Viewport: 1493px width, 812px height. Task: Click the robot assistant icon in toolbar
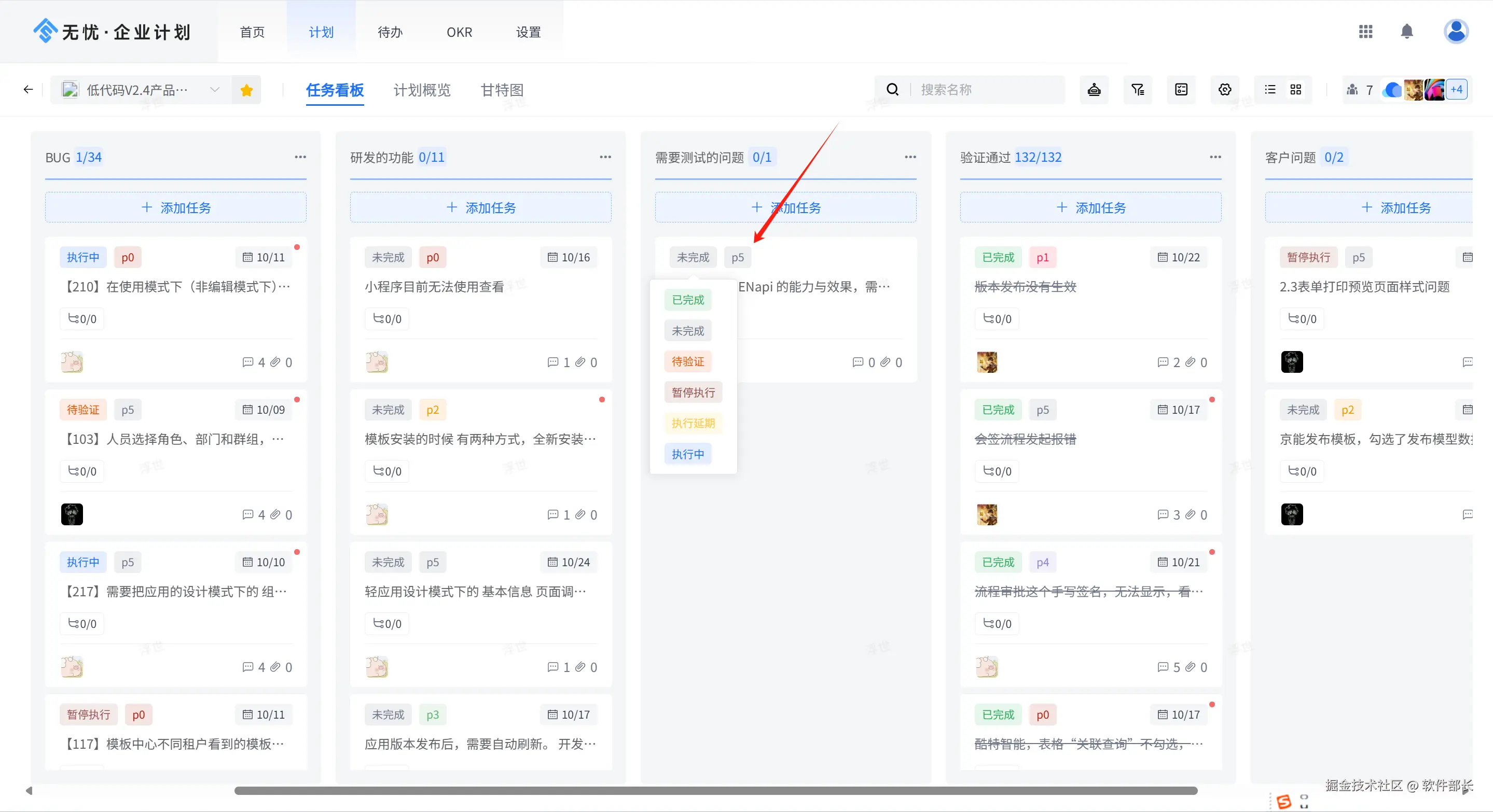(1094, 90)
